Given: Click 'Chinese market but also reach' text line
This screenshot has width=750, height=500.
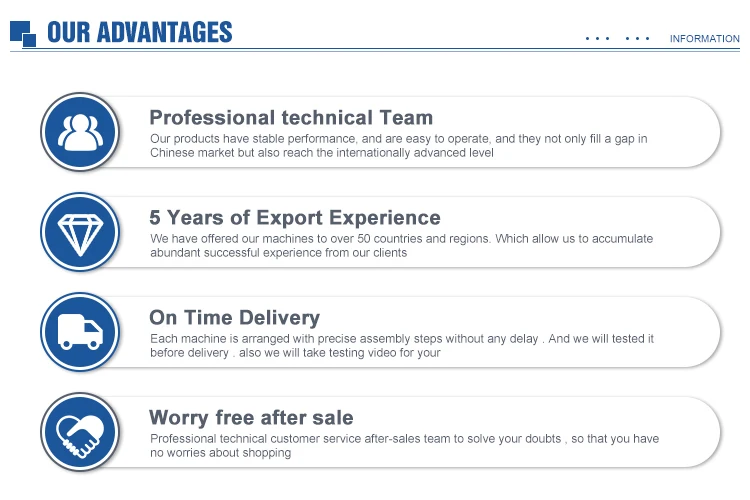Looking at the screenshot, I should [x=321, y=153].
